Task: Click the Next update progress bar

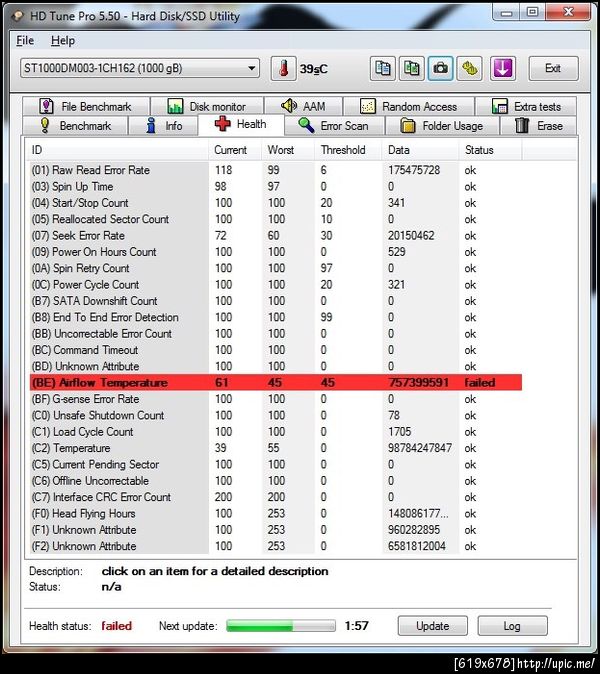Action: click(x=281, y=626)
